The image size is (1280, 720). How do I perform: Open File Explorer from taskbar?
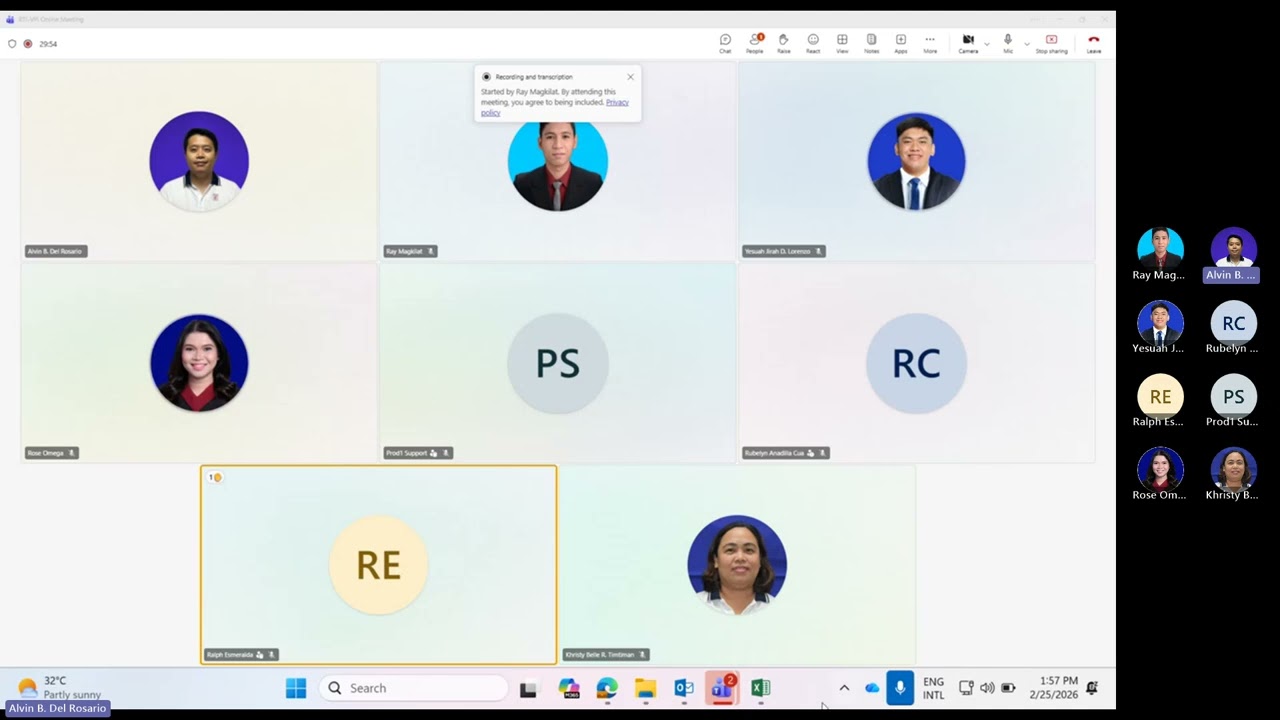tap(645, 688)
